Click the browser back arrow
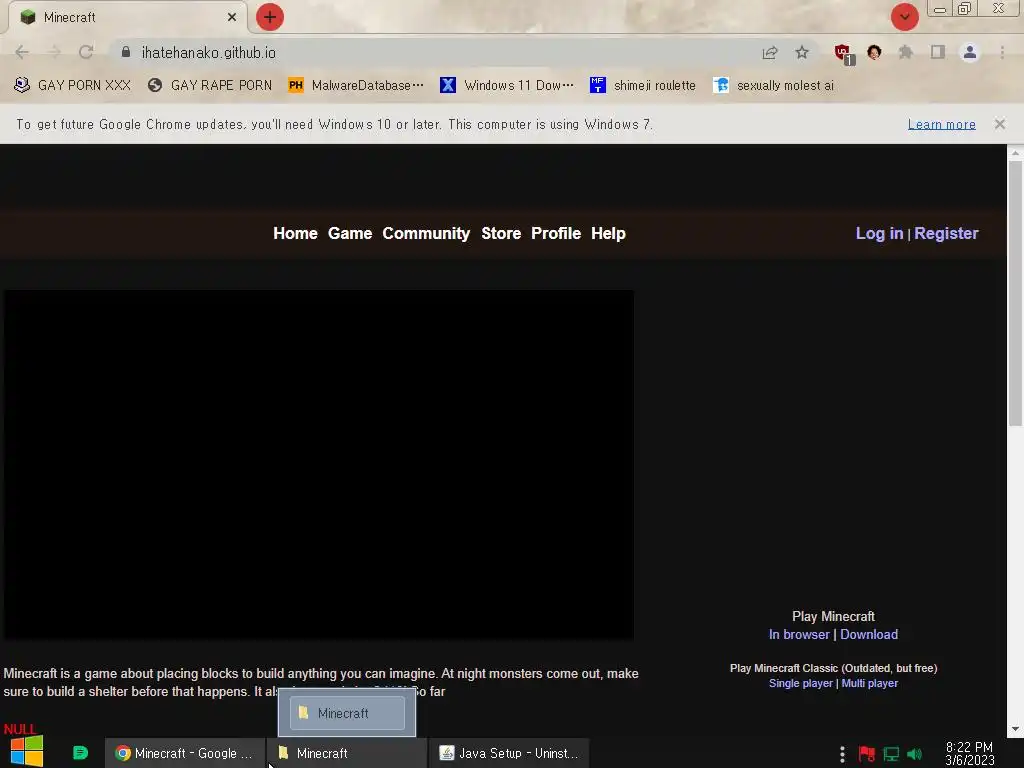Image resolution: width=1024 pixels, height=768 pixels. 22,52
